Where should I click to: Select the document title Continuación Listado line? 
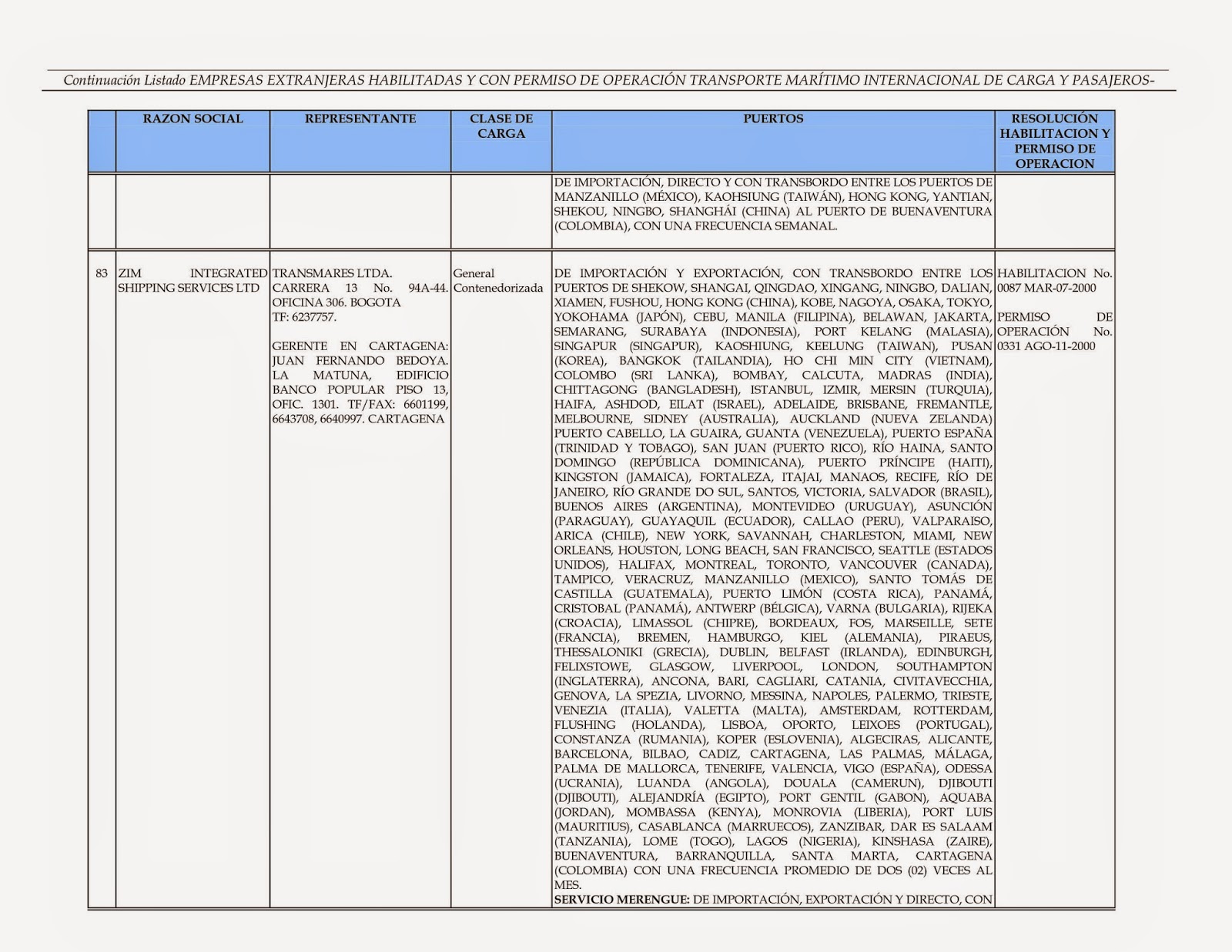coord(608,80)
